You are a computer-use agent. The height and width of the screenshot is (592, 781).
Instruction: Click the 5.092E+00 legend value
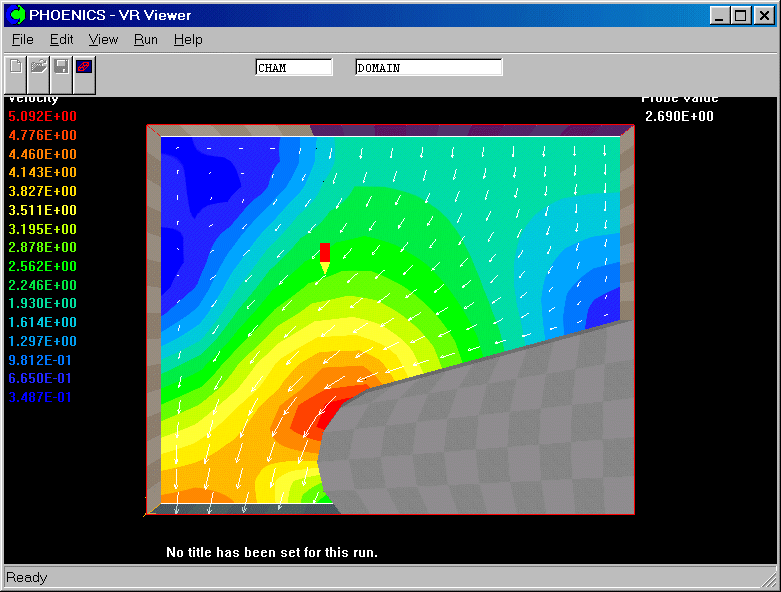click(42, 116)
